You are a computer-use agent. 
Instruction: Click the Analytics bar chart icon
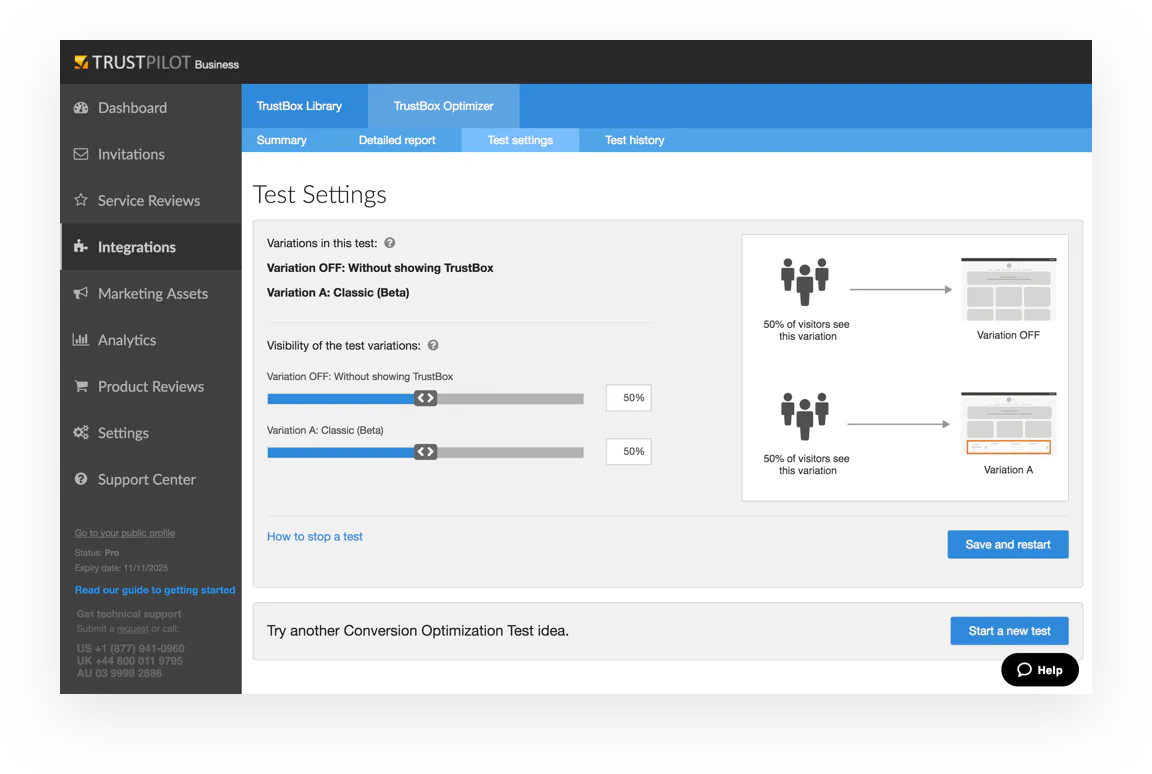(81, 339)
